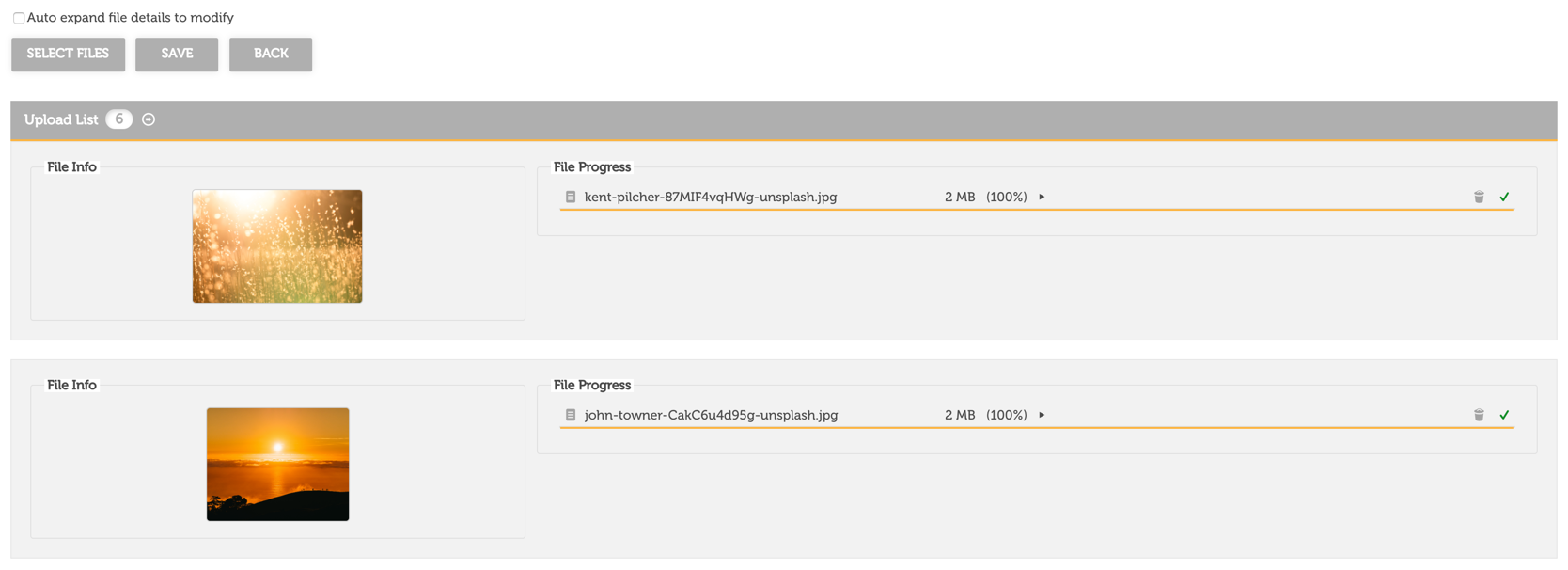Expand details for kent-pilcher file
This screenshot has width=1568, height=570.
tap(1042, 198)
